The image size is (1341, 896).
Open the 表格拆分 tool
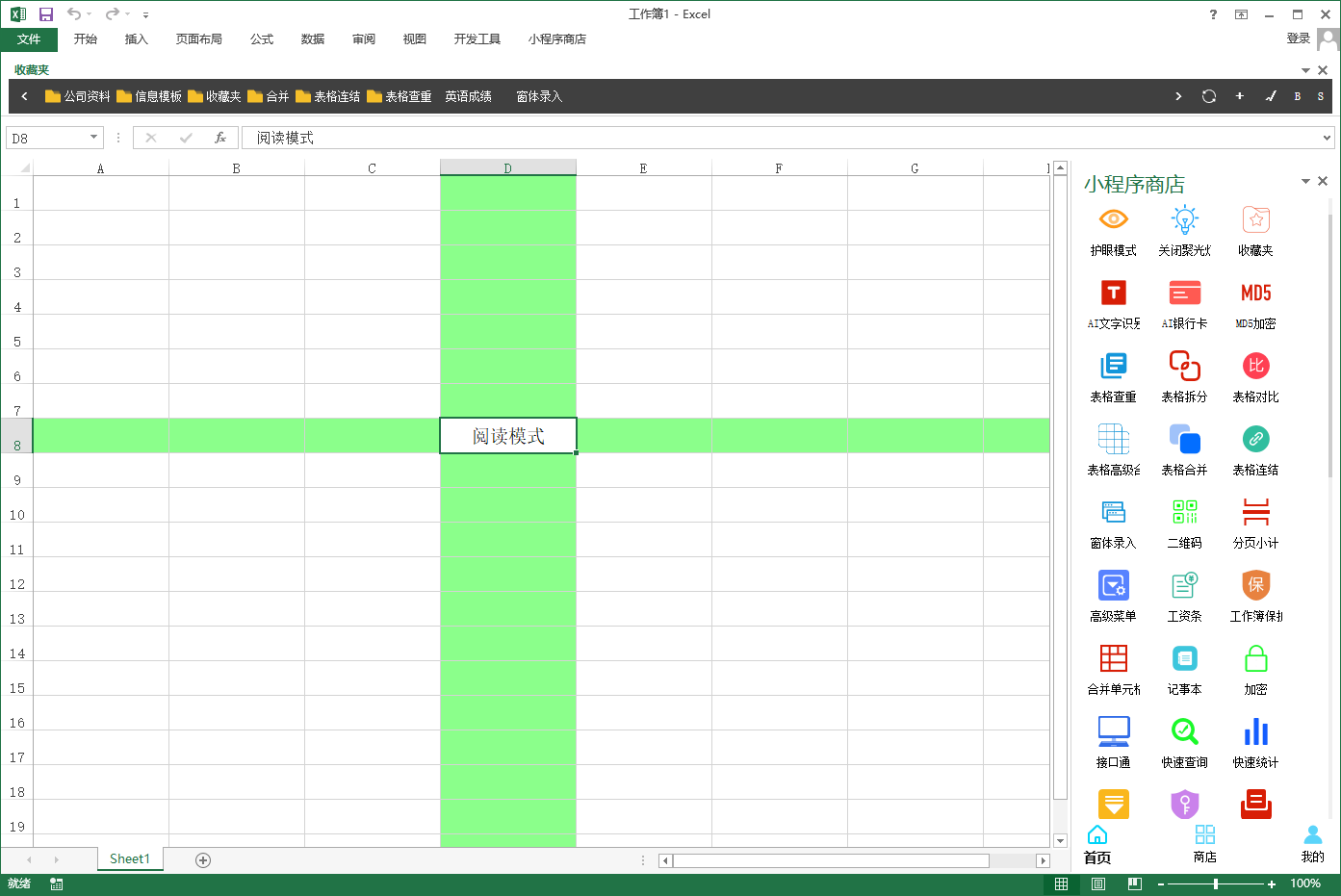[1184, 376]
